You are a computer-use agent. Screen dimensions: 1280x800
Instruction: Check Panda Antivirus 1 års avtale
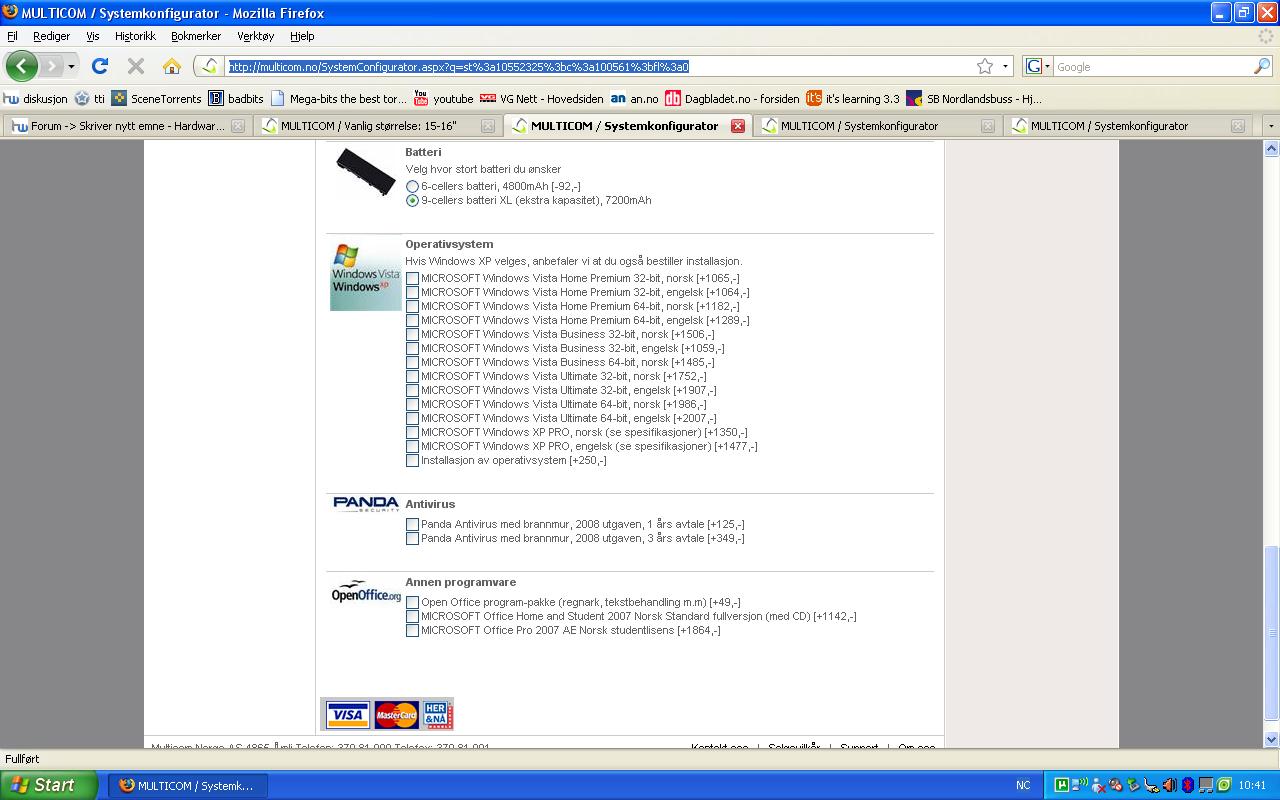[x=412, y=524]
